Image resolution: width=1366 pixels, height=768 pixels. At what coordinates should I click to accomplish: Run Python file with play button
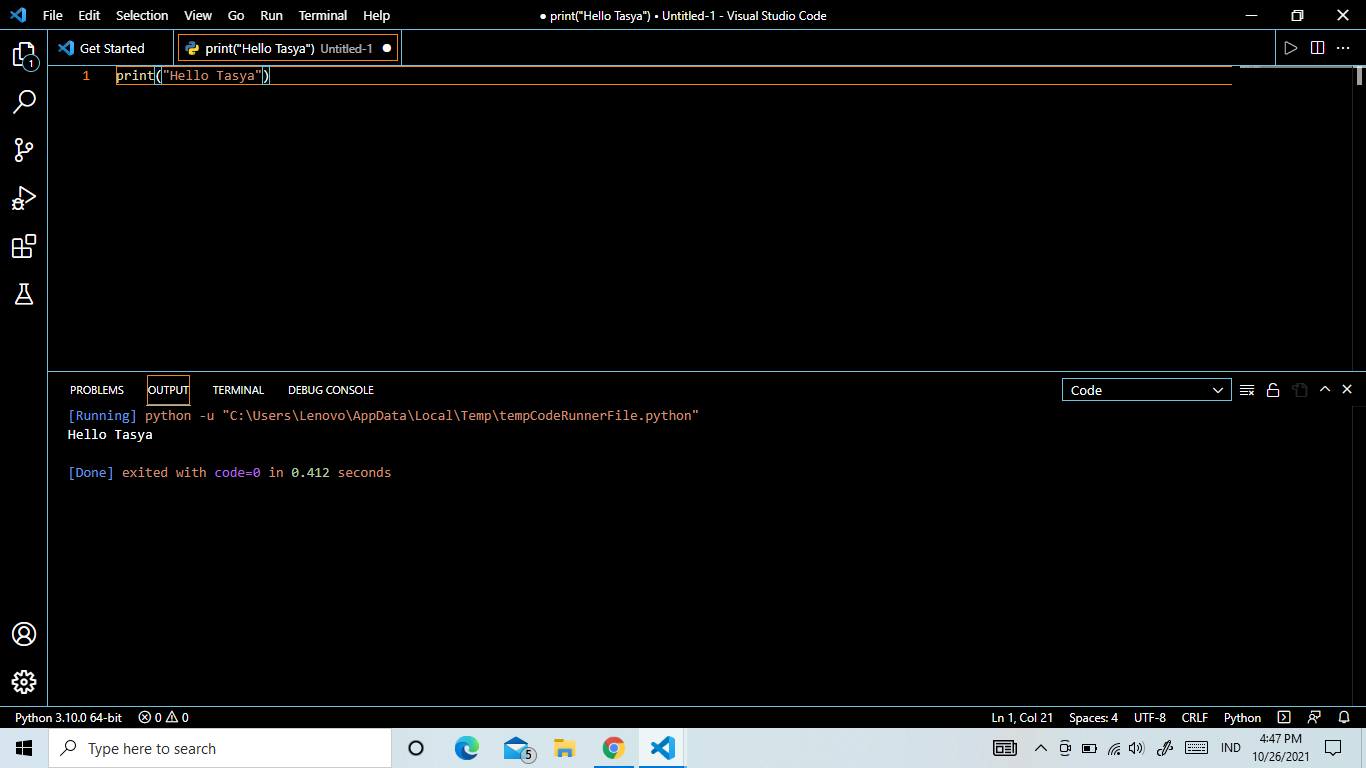pos(1290,48)
